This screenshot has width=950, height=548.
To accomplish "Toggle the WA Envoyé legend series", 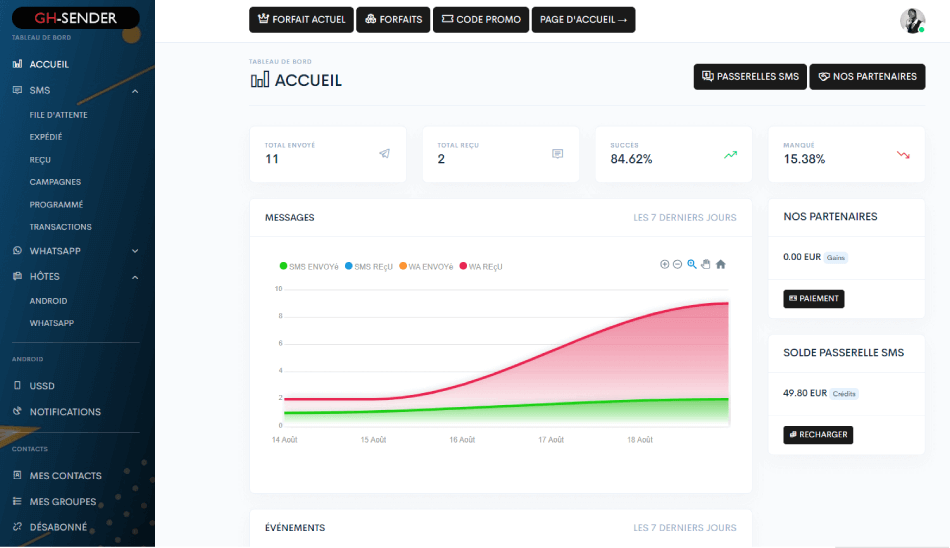I will pyautogui.click(x=426, y=266).
